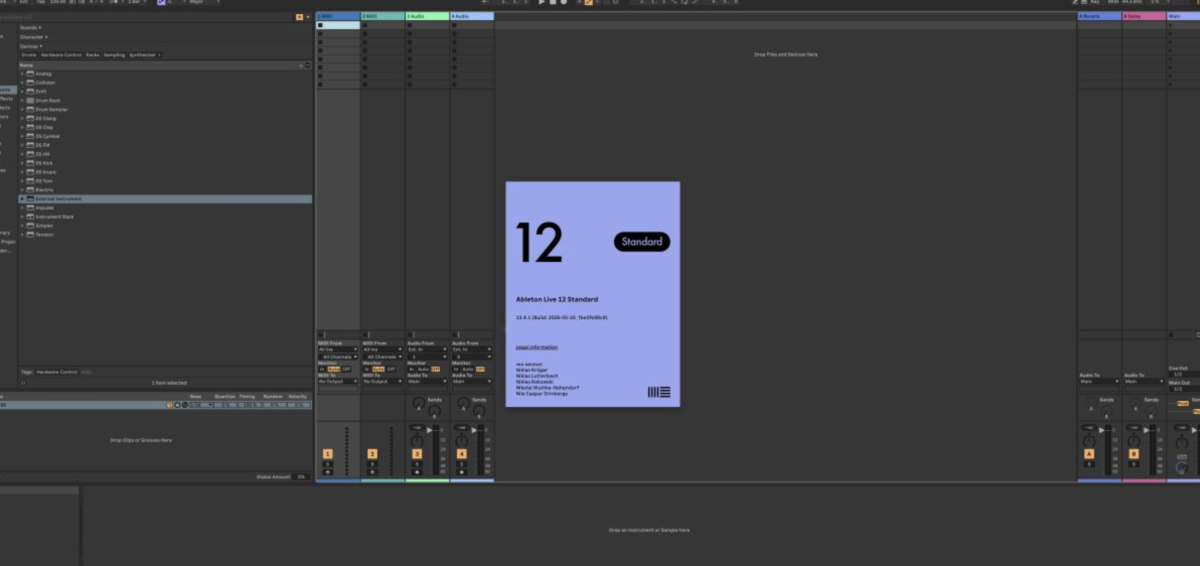Stop the first clip slot on 3 Audio

point(410,26)
